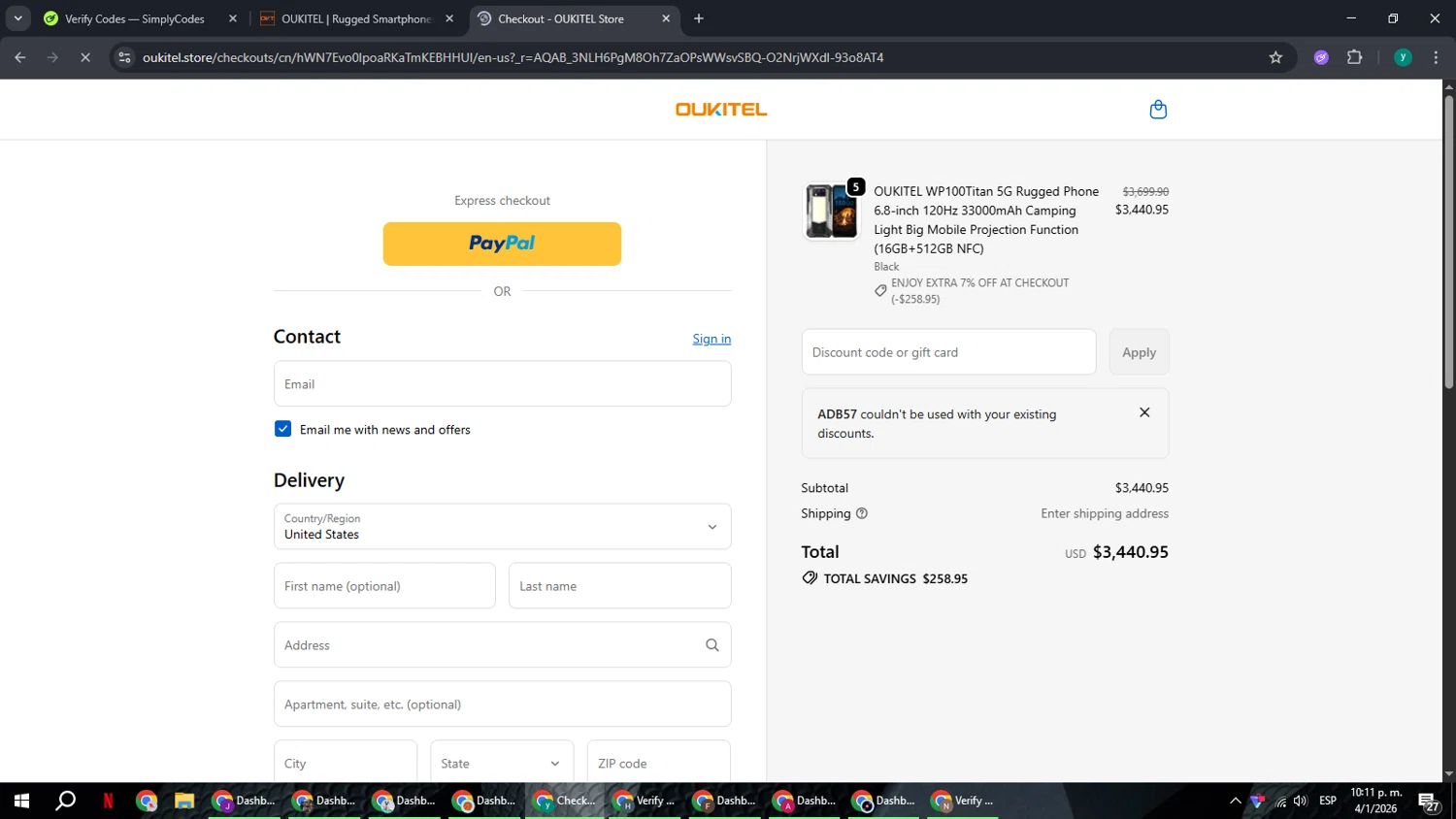Bookmark this page with star icon
The image size is (1456, 819).
coord(1275,57)
